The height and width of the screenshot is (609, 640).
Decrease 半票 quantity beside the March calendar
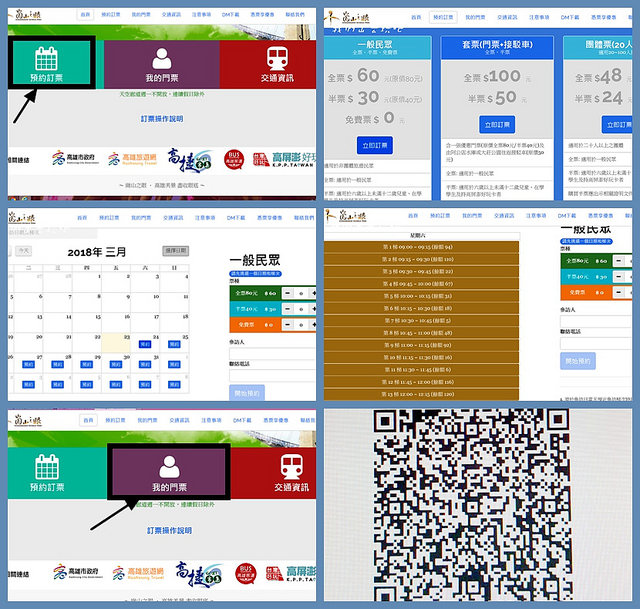point(288,310)
